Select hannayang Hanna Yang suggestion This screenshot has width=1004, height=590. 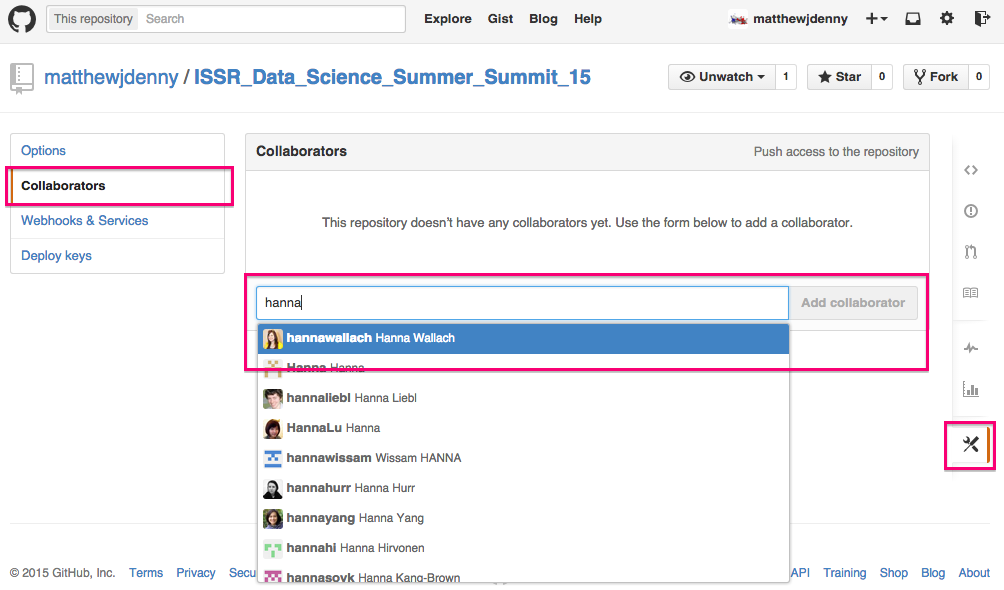[x=523, y=519]
